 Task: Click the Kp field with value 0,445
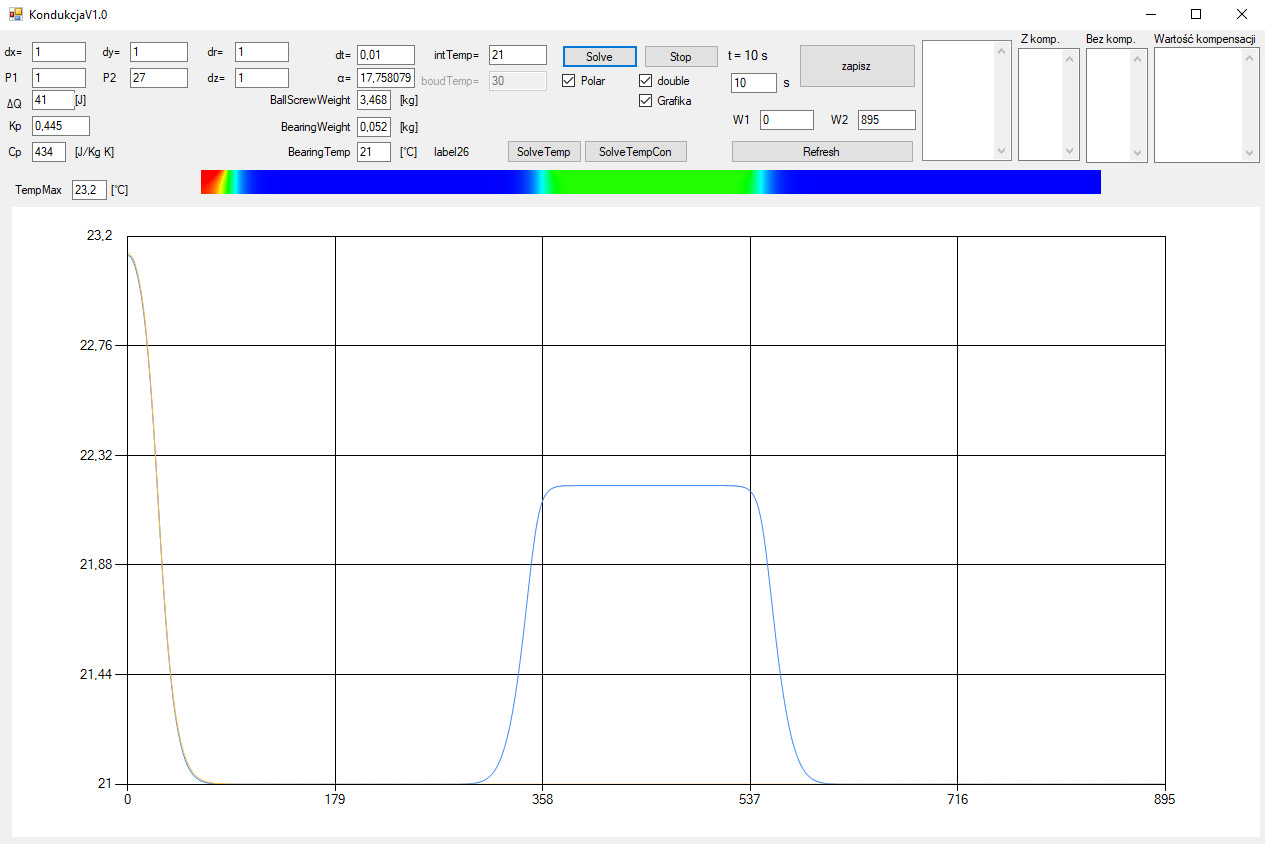tap(61, 126)
